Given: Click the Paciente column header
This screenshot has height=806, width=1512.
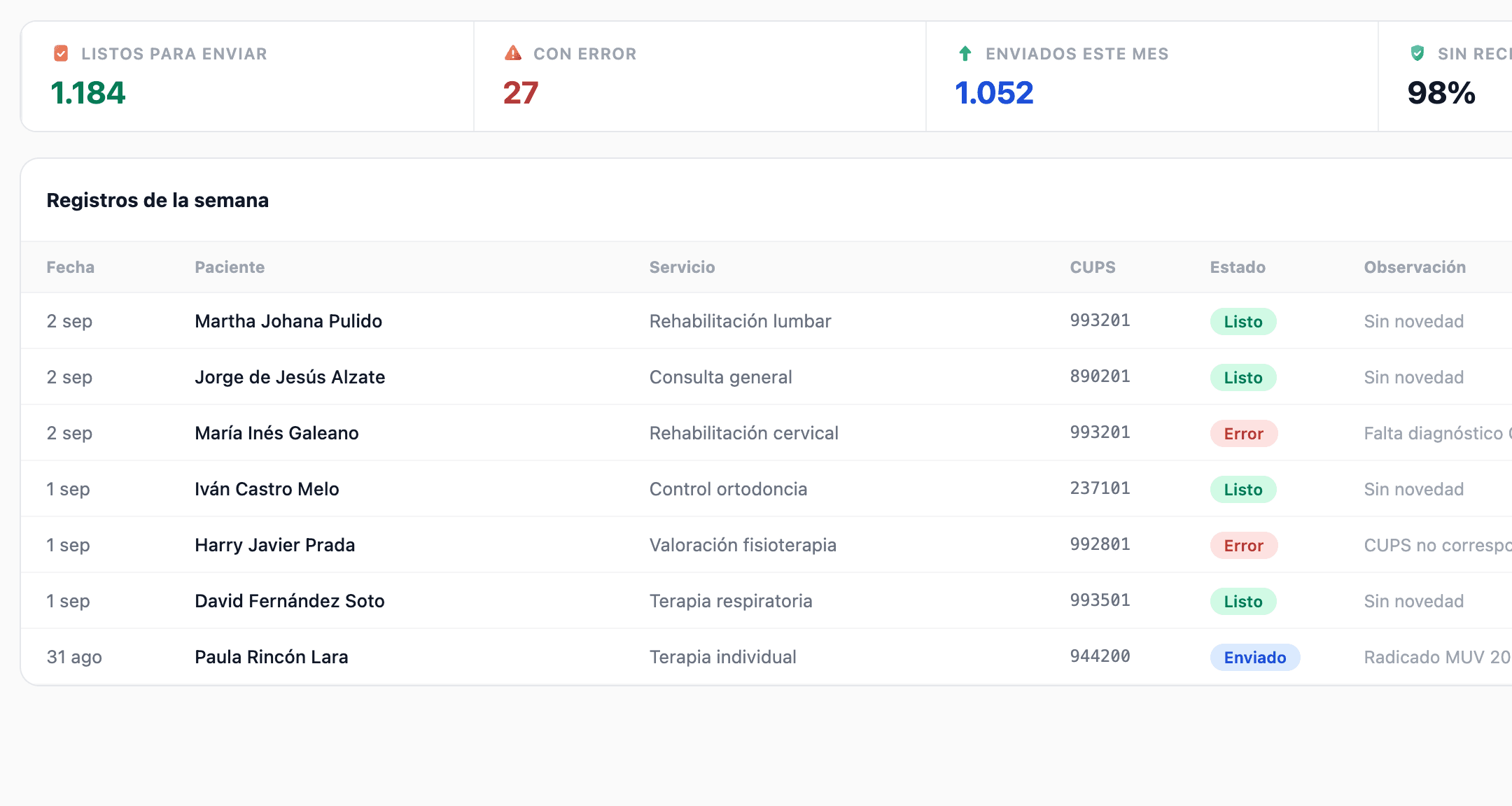Looking at the screenshot, I should pyautogui.click(x=230, y=267).
